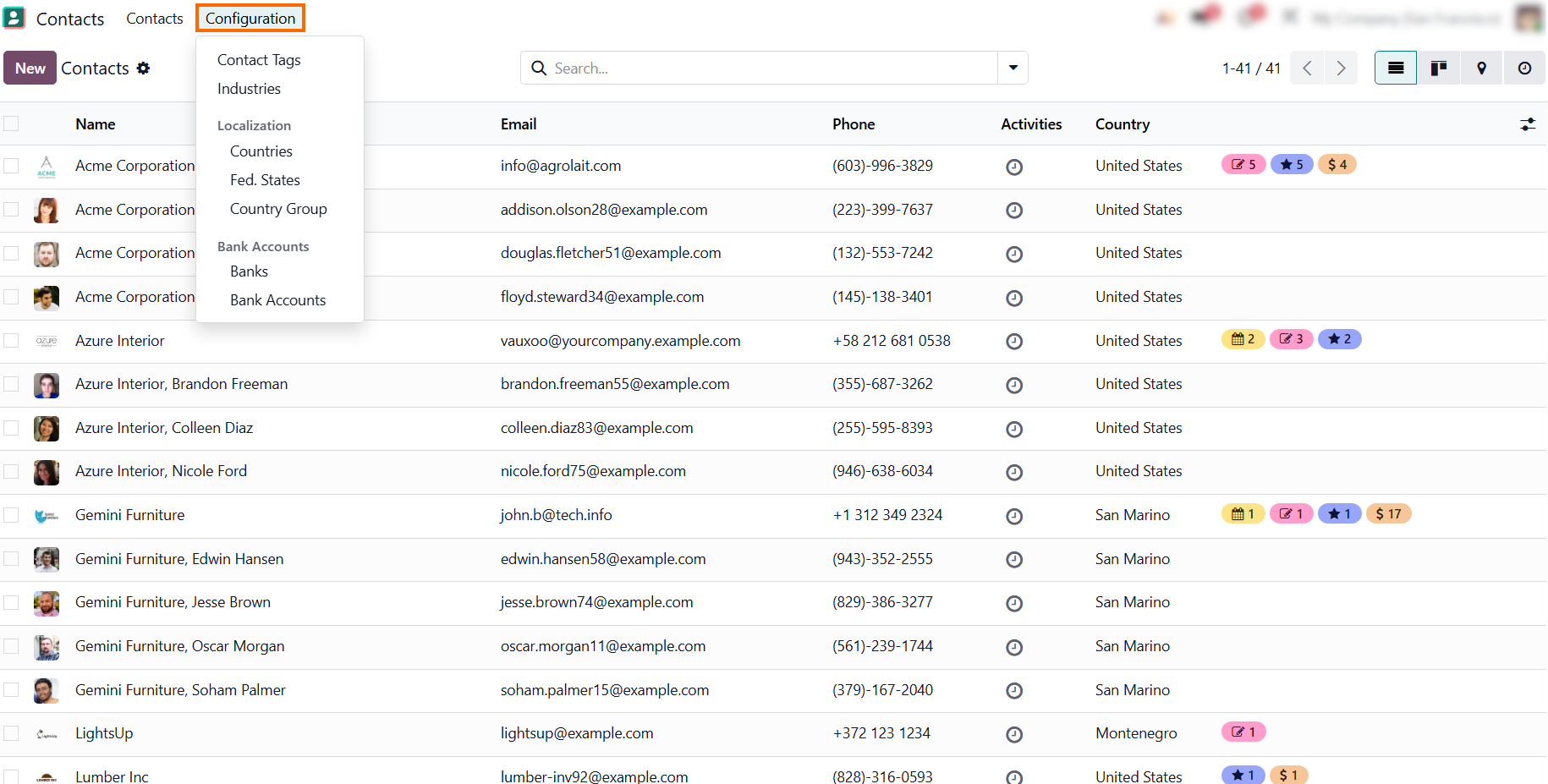The width and height of the screenshot is (1548, 784).
Task: Select the Gemini Furniture company row checkbox
Action: tap(11, 515)
